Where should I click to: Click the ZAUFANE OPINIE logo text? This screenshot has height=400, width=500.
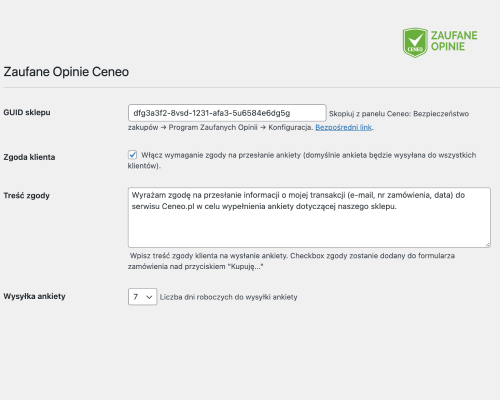454,41
